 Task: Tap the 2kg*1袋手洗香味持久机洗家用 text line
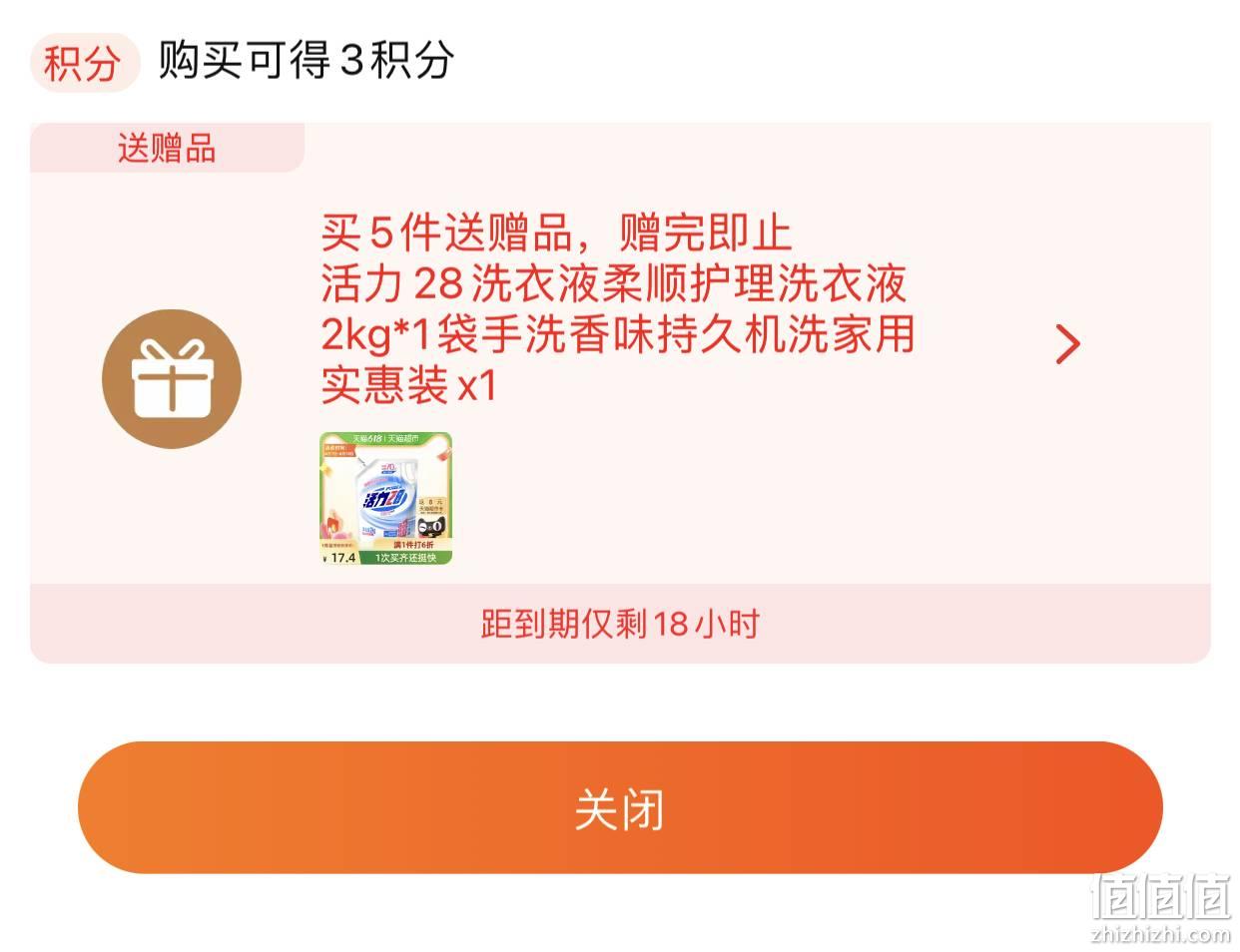pos(618,334)
